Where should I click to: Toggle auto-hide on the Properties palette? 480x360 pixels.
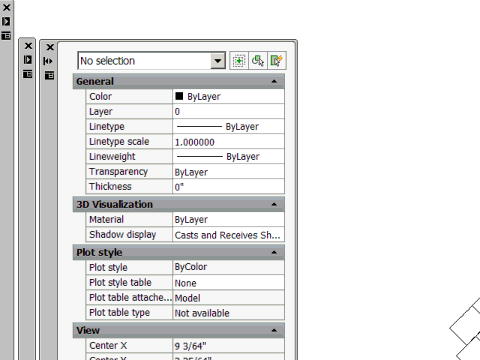tap(48, 61)
